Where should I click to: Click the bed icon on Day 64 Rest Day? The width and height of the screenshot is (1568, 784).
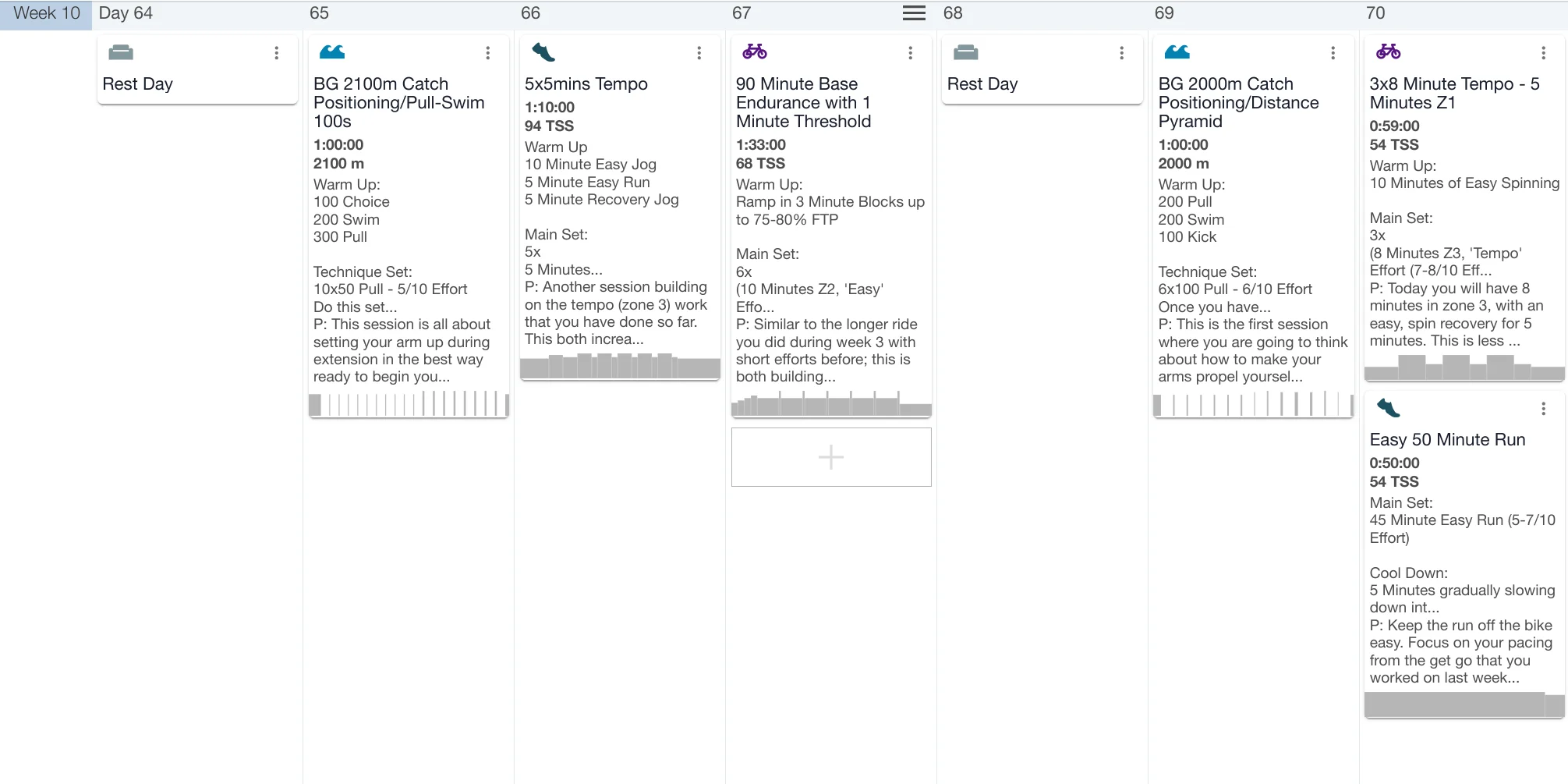tap(121, 52)
